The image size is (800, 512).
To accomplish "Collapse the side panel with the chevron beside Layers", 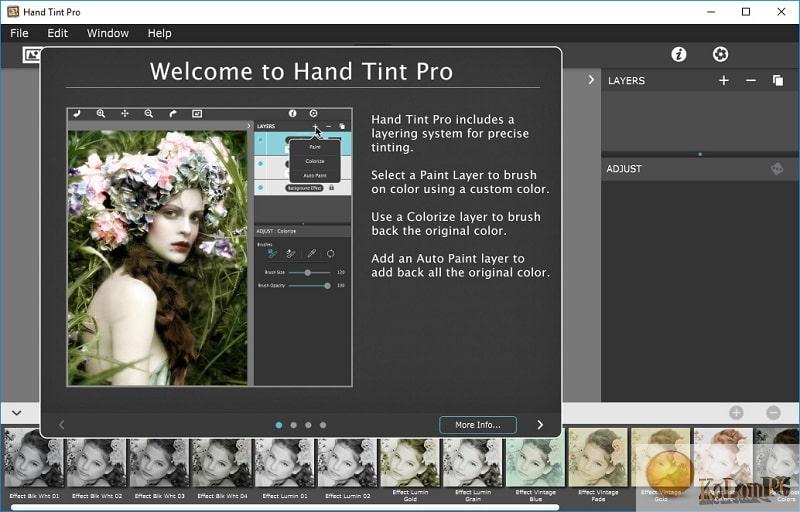I will (x=591, y=80).
